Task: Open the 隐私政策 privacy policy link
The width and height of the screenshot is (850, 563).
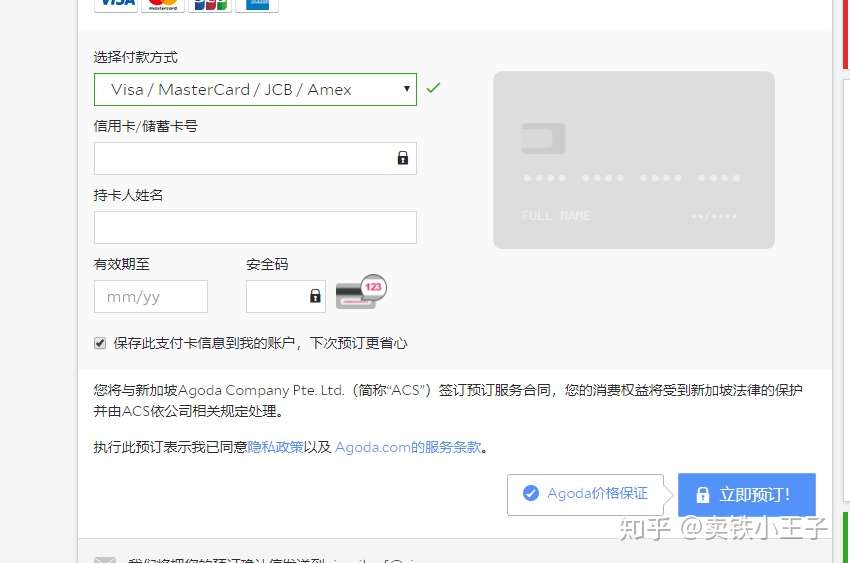Action: click(x=275, y=447)
